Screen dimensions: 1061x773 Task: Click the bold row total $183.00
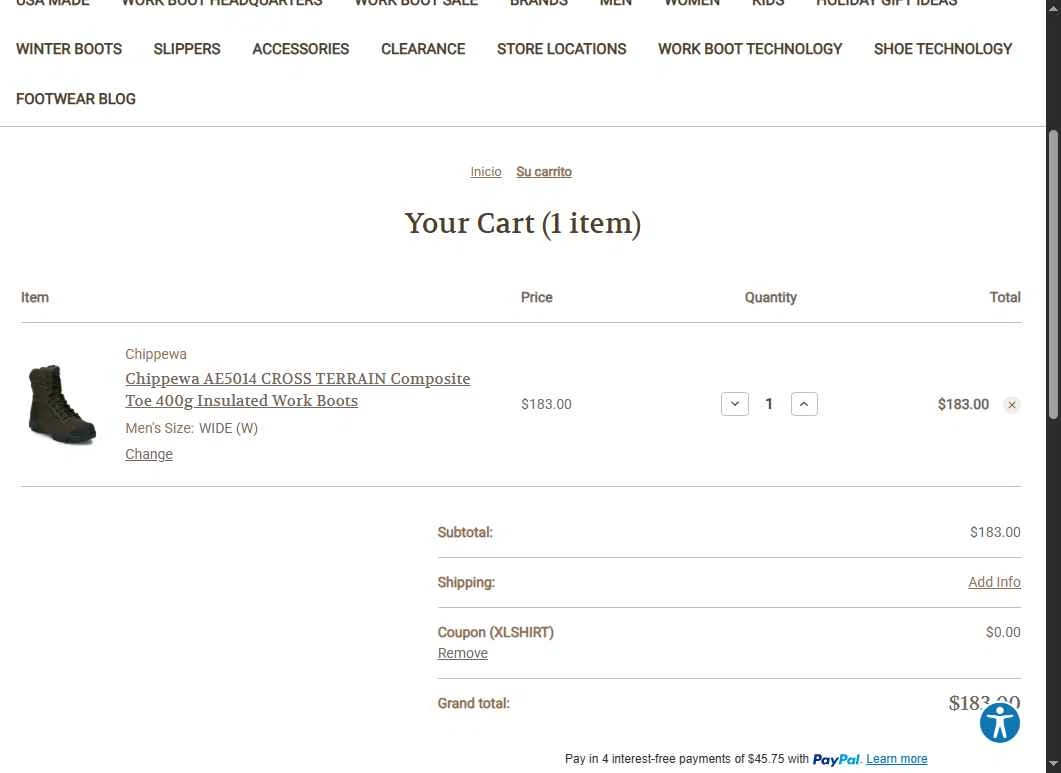tap(963, 405)
